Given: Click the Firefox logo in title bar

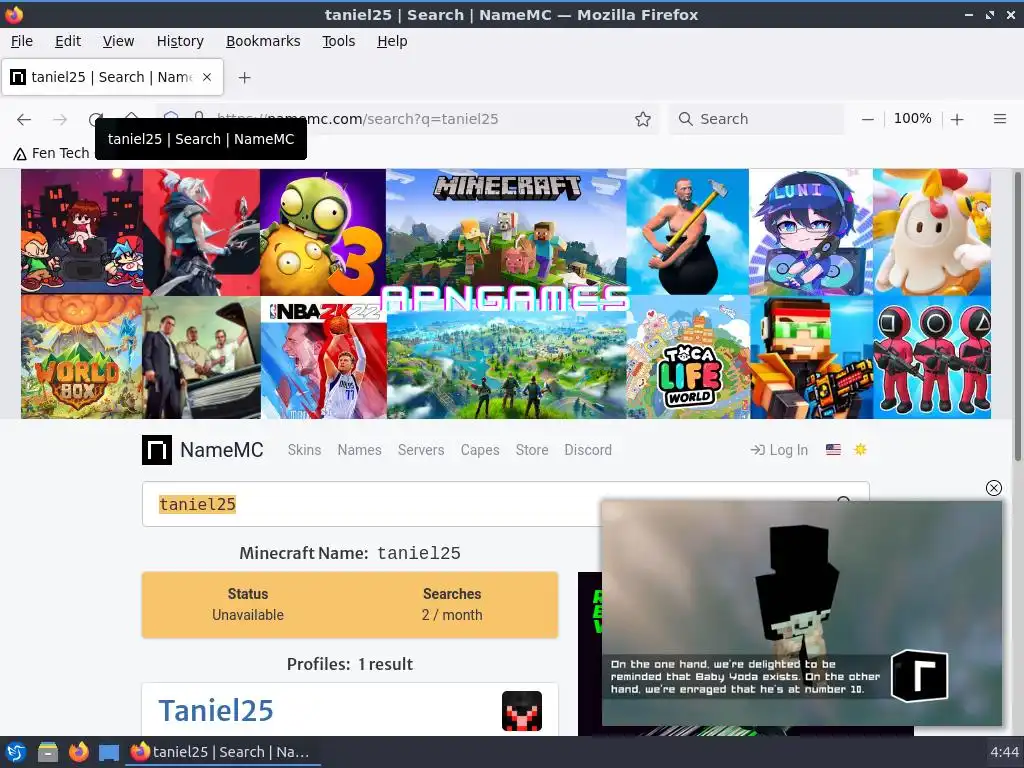Looking at the screenshot, I should tap(14, 14).
